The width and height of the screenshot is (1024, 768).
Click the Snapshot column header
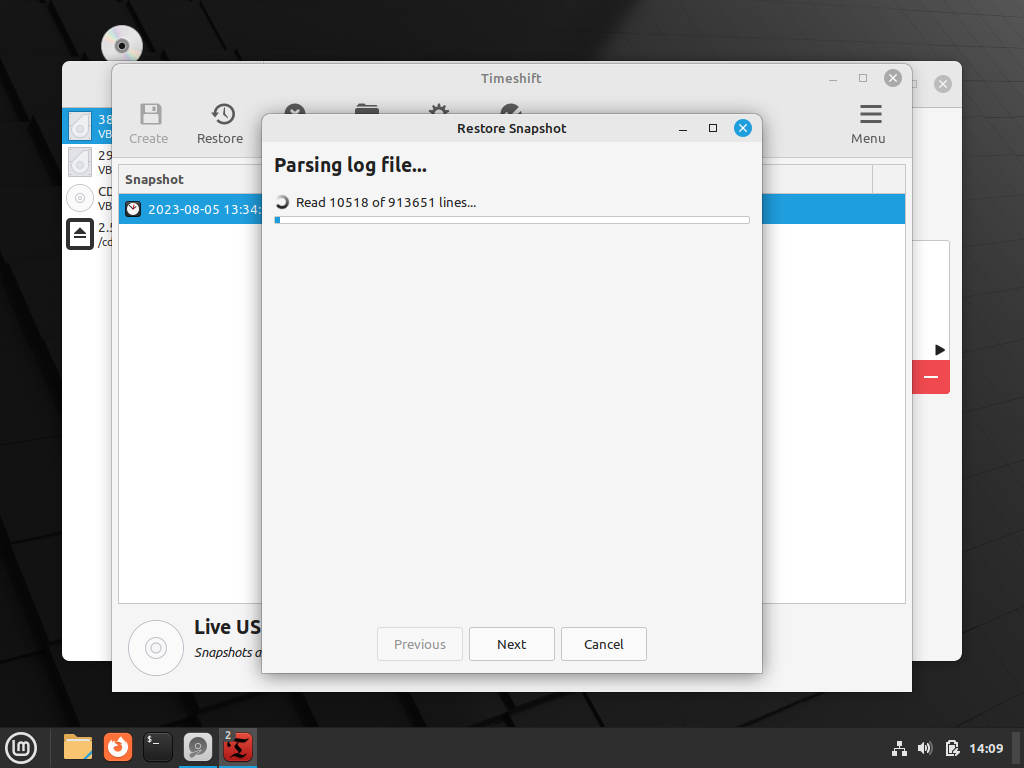(x=154, y=180)
